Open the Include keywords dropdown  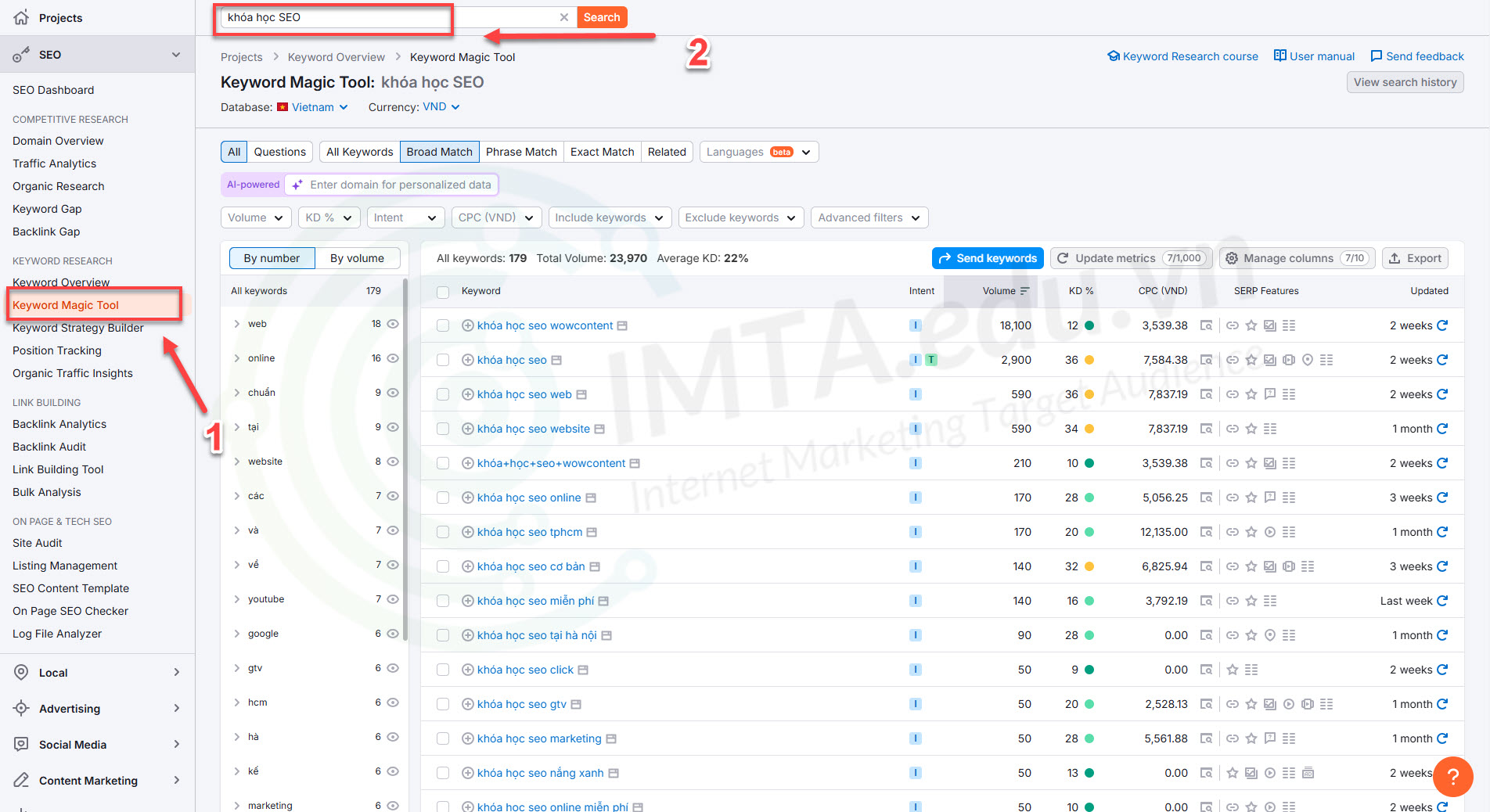point(610,217)
